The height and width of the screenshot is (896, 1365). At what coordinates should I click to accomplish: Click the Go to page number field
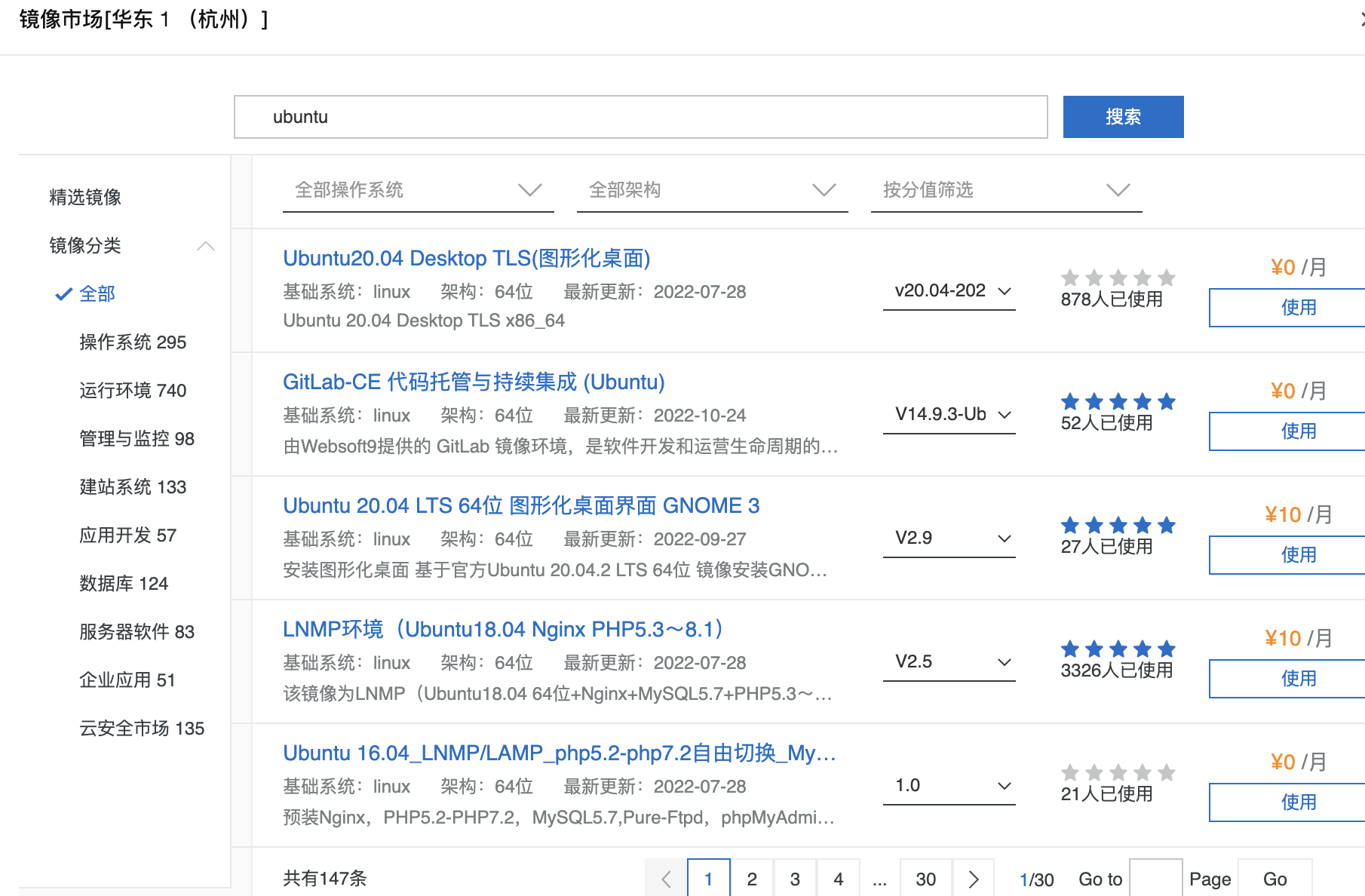(x=1155, y=879)
